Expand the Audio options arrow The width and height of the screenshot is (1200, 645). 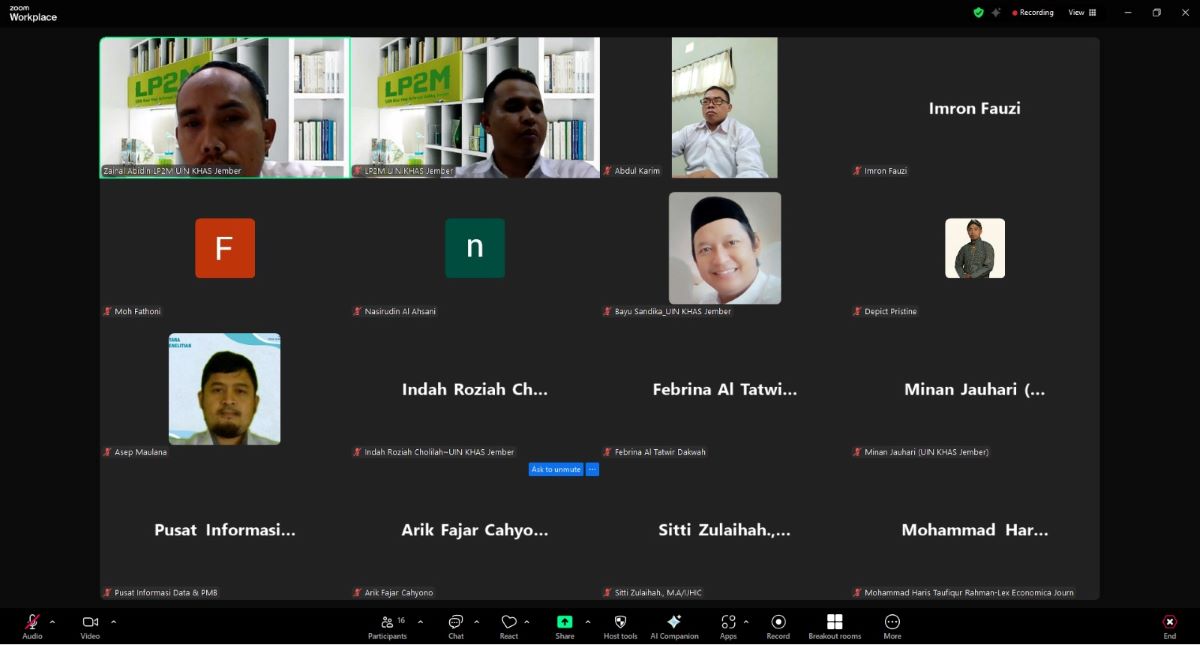pyautogui.click(x=52, y=621)
